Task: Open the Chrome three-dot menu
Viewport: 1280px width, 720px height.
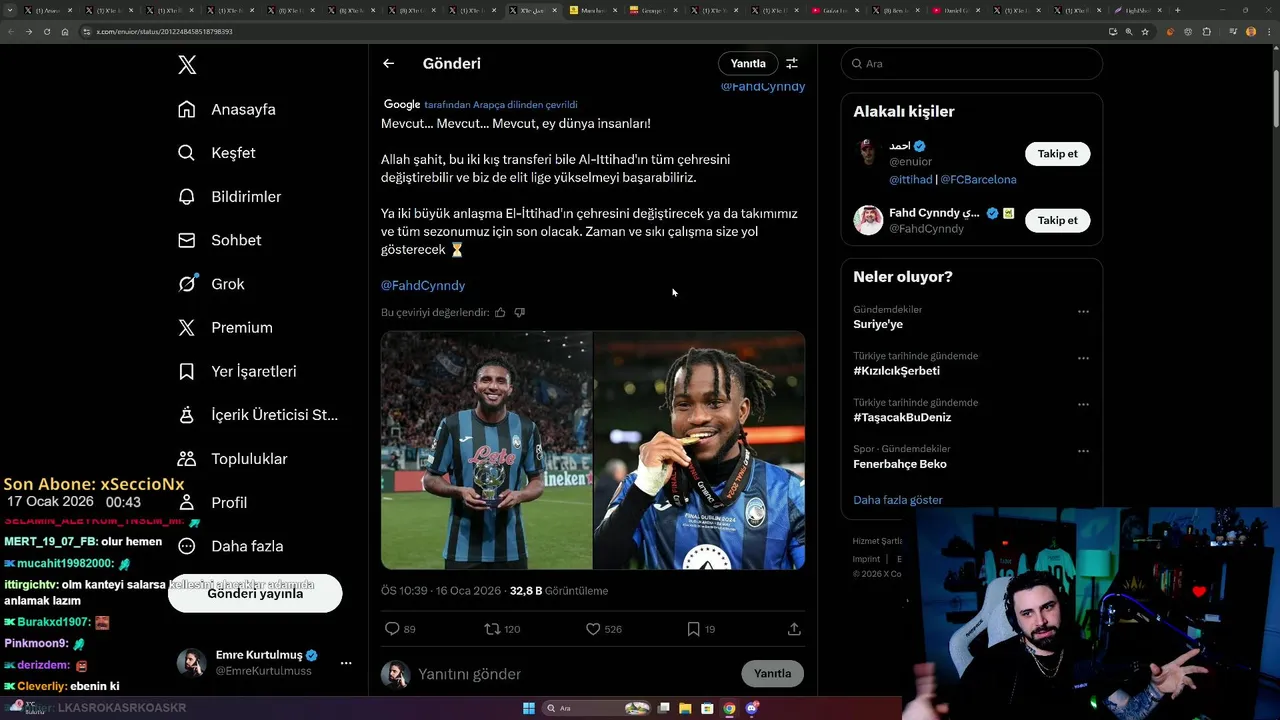Action: click(x=1268, y=32)
